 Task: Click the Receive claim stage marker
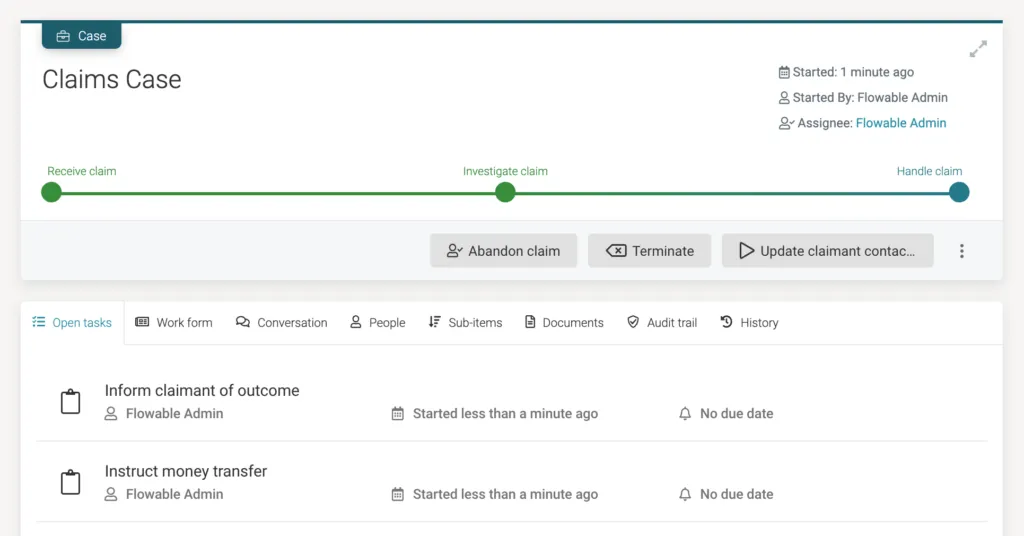(51, 193)
